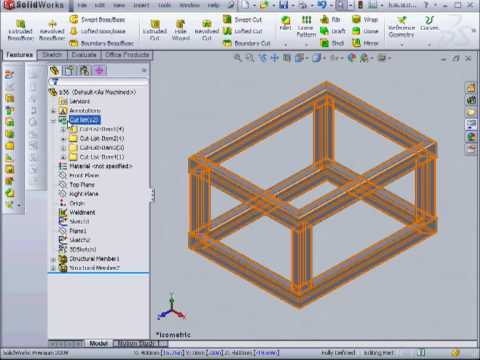The height and width of the screenshot is (360, 480).
Task: Click the Save icon in title bar
Action: pos(284,5)
